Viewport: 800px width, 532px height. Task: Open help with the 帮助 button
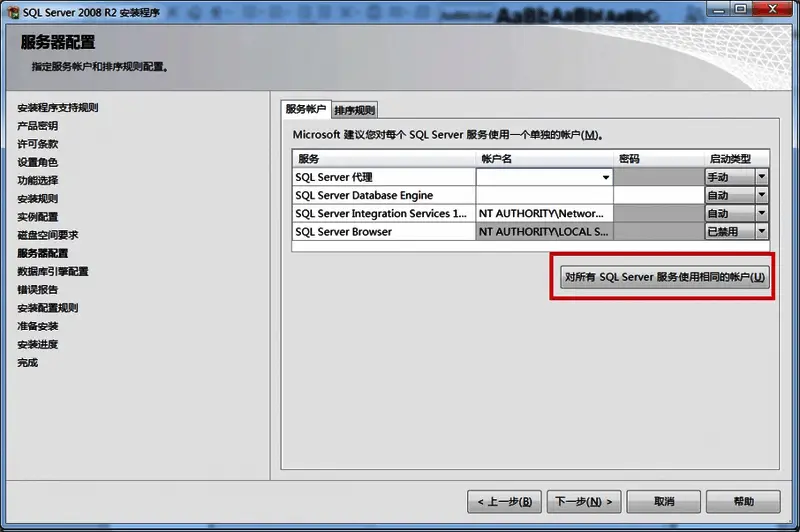[x=743, y=501]
